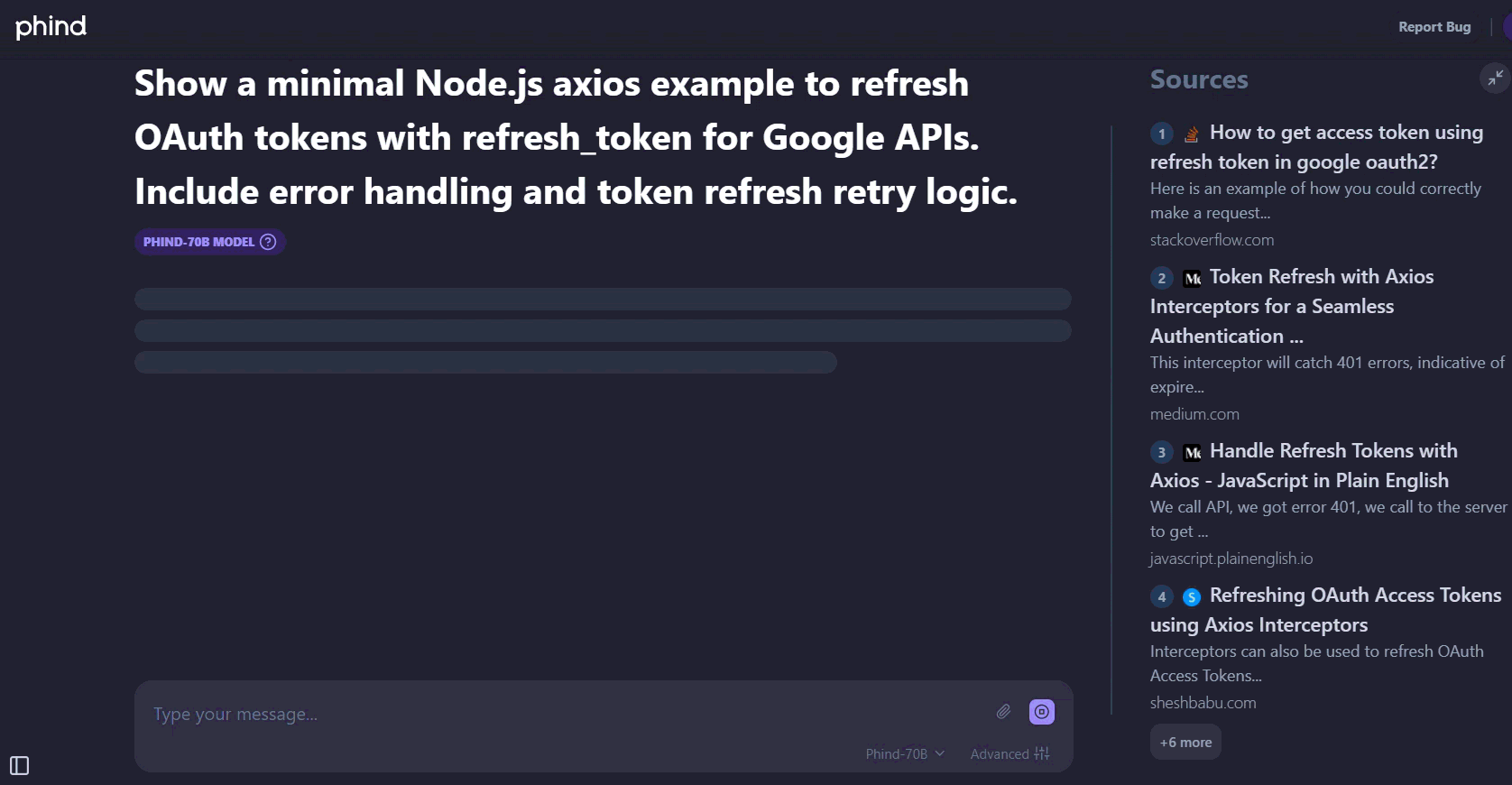1512x785 pixels.
Task: Toggle the left sidebar panel
Action: [x=19, y=766]
